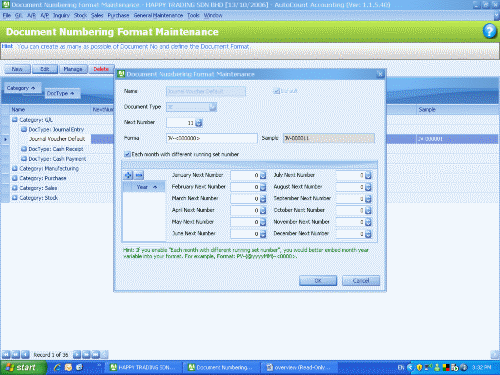
Task: Expand DocType: Cash Receipt node
Action: coord(24,149)
